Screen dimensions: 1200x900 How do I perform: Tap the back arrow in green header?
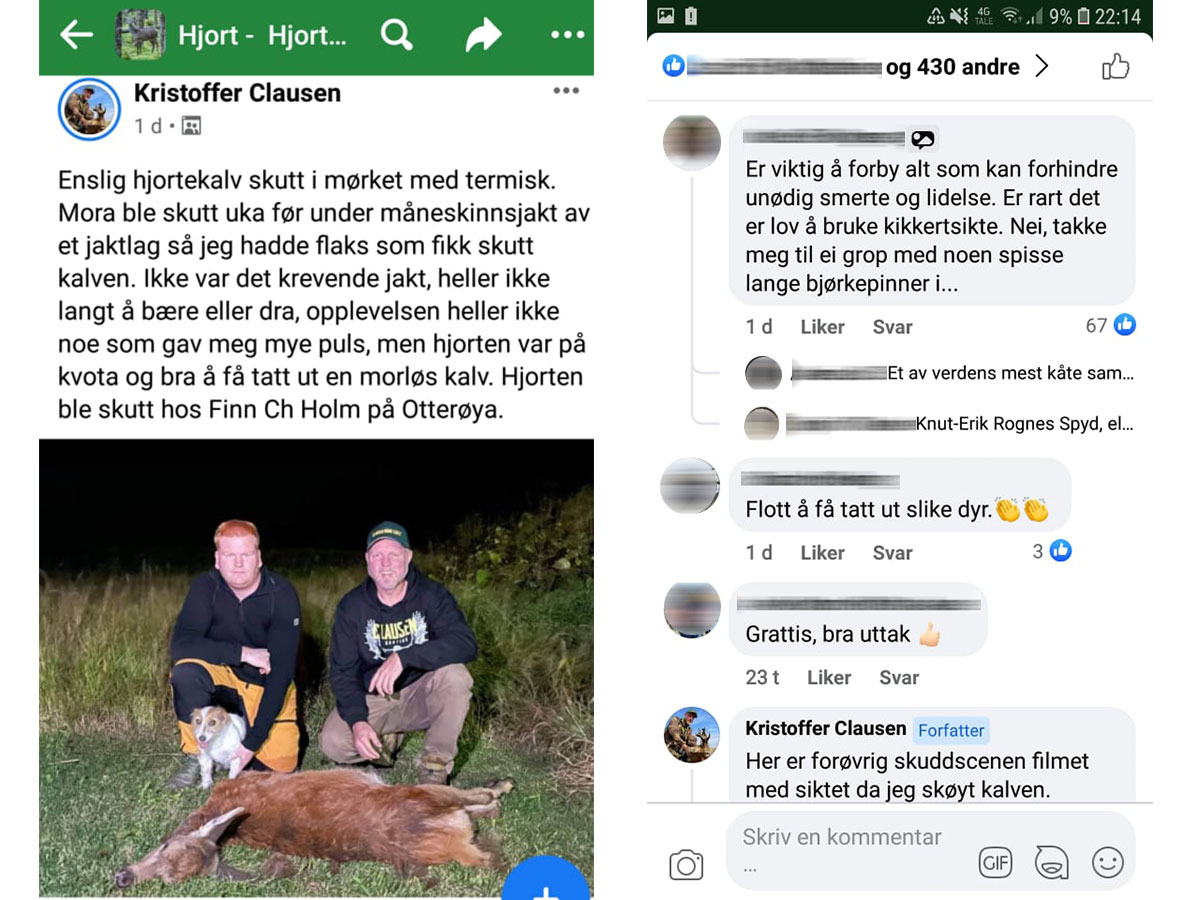(76, 35)
